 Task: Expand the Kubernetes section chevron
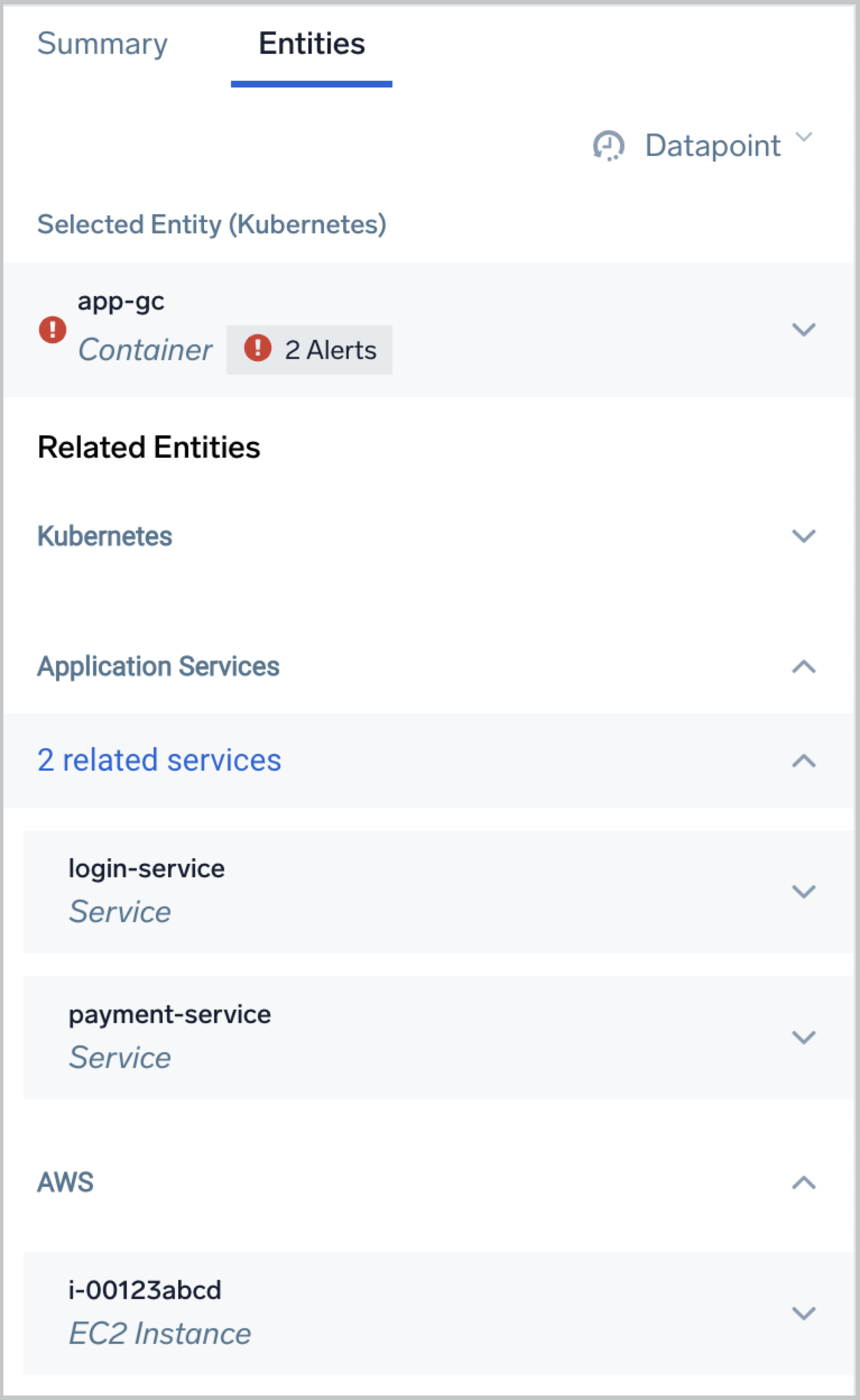pos(804,536)
